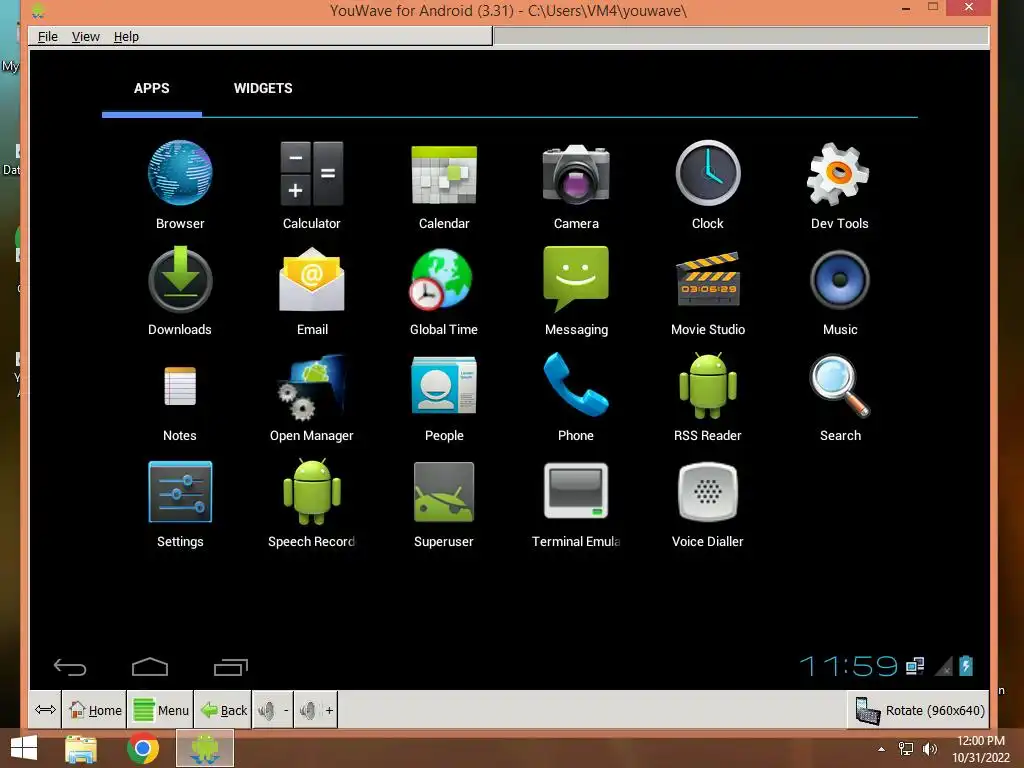1024x768 pixels.
Task: Click the volume up speaker button
Action: (316, 710)
